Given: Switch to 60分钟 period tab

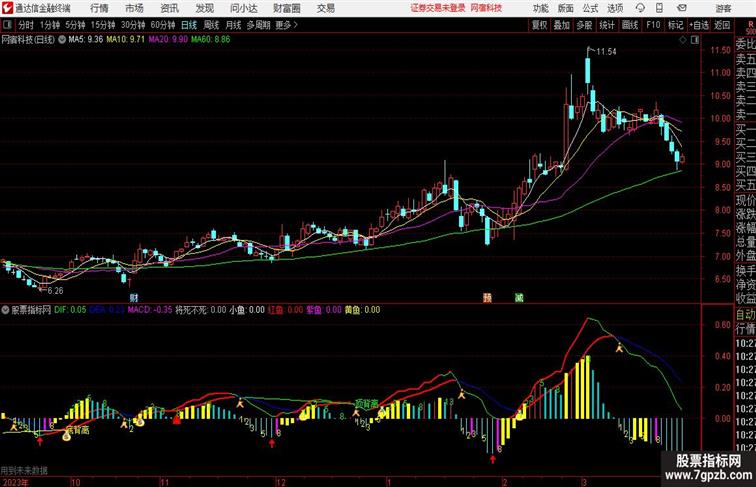Looking at the screenshot, I should (x=162, y=25).
